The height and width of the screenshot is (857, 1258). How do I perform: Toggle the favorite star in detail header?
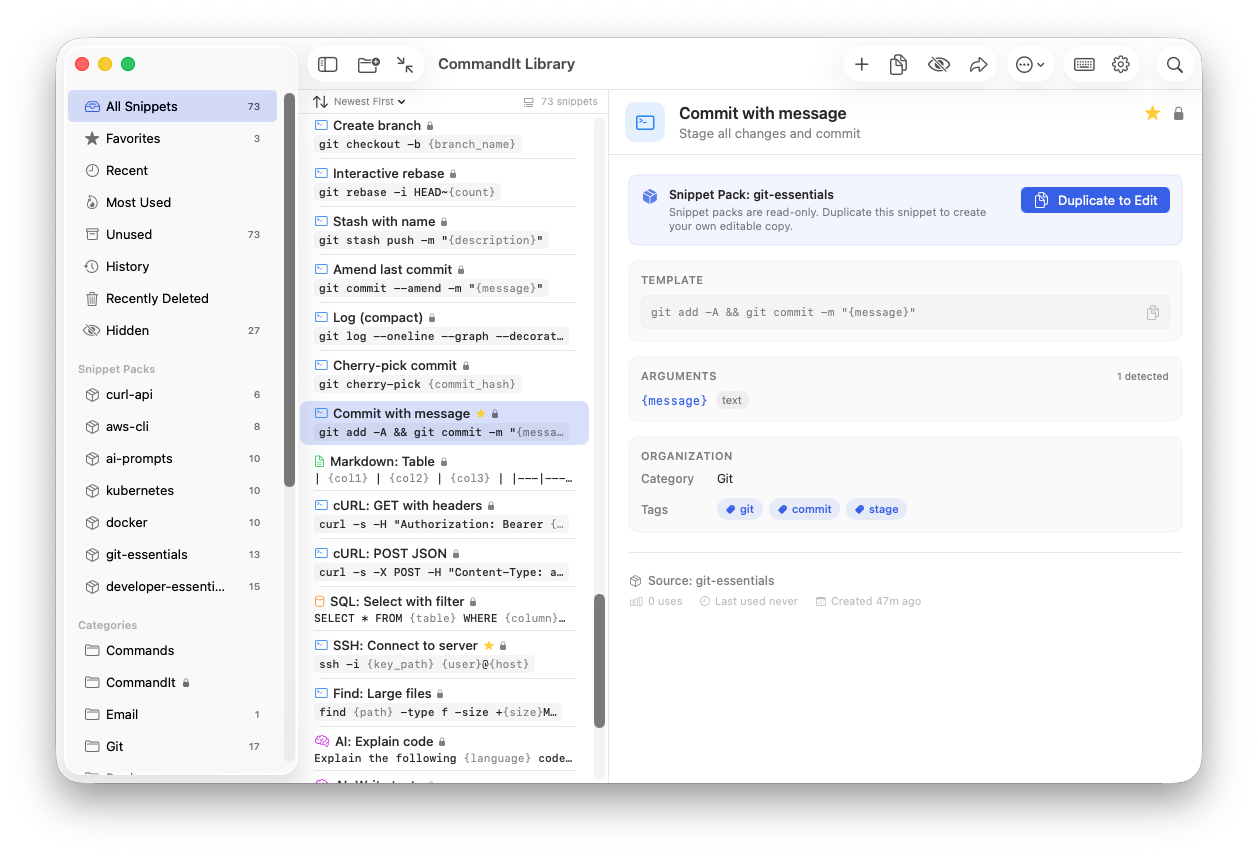point(1152,114)
